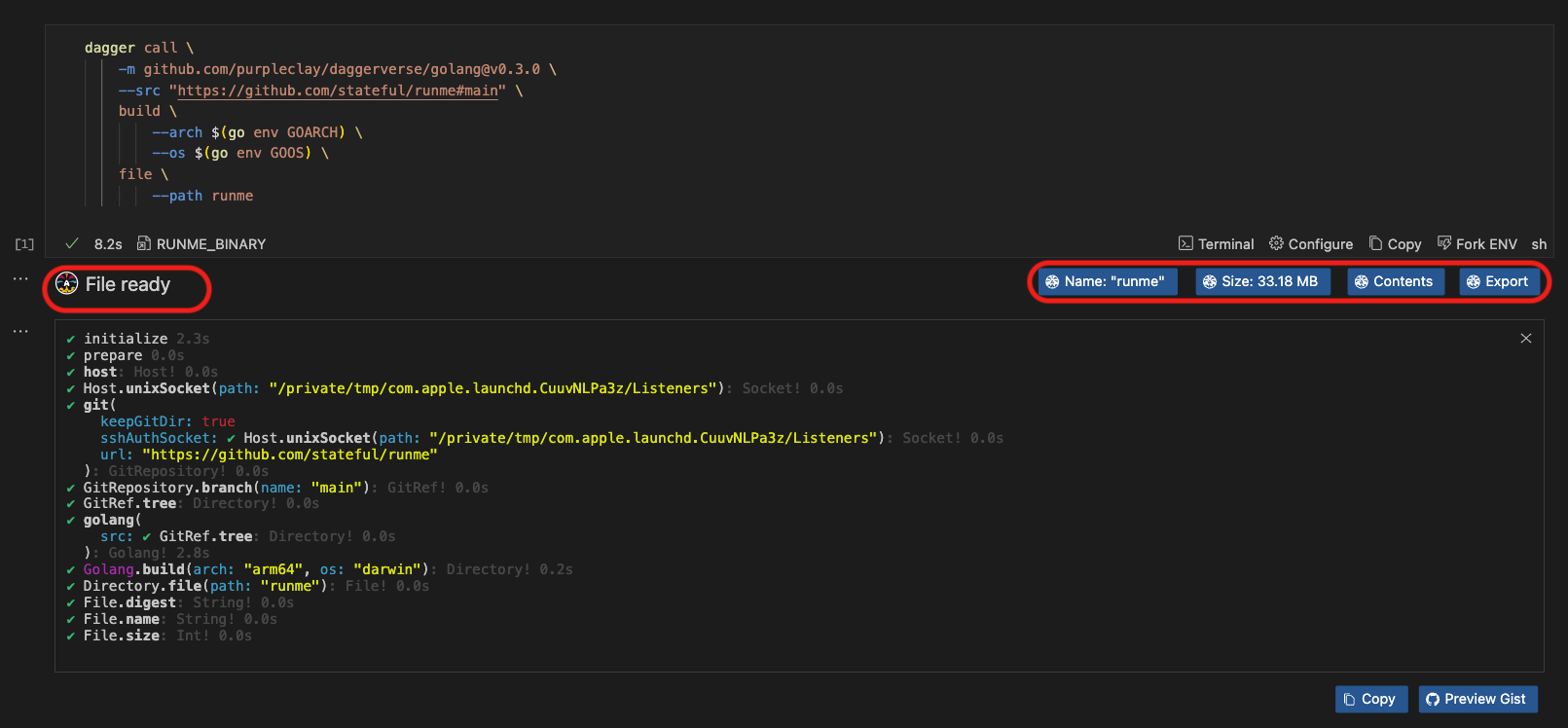This screenshot has width=1568, height=728.
Task: Click the Dagger icon beside File ready
Action: click(x=66, y=283)
